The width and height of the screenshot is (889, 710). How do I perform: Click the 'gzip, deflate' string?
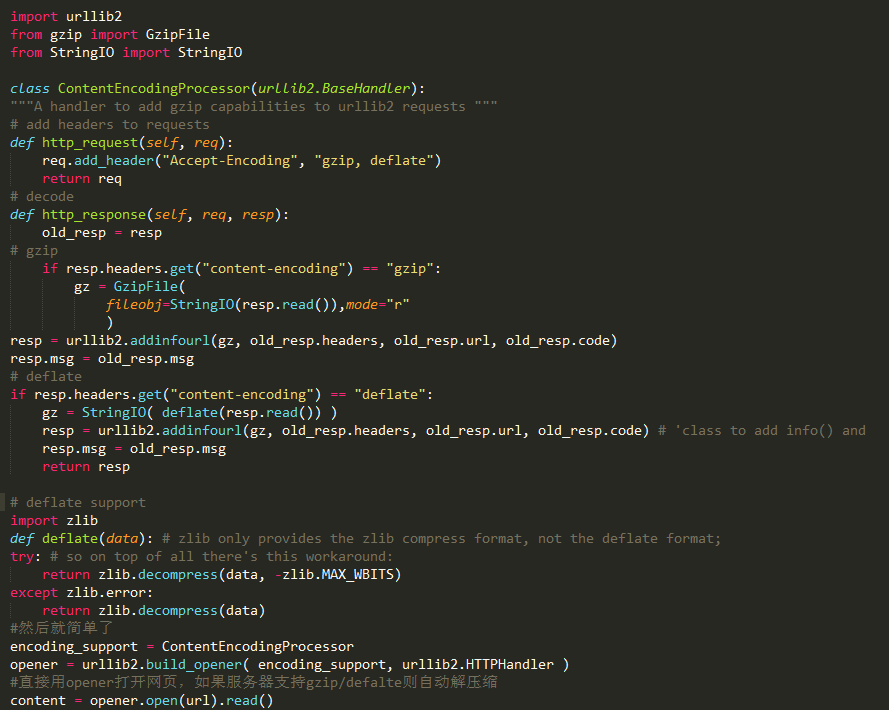374,160
